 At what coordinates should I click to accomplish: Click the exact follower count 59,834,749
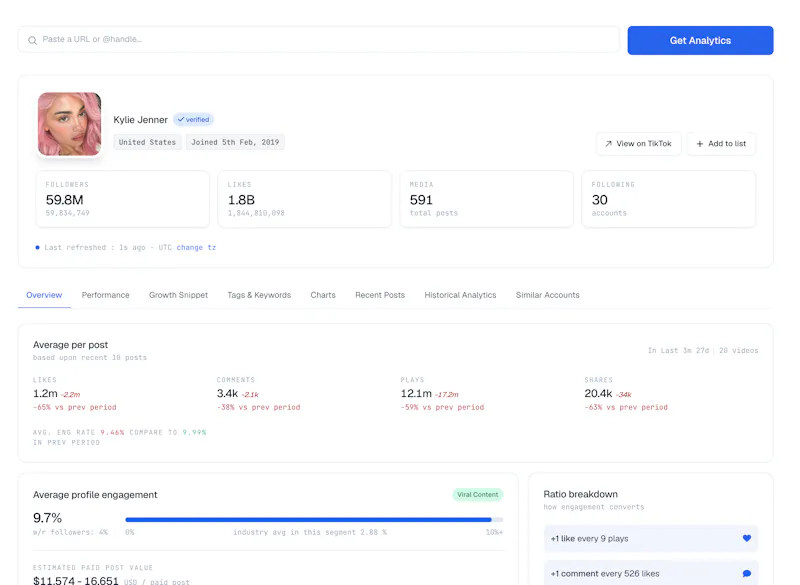coord(67,213)
